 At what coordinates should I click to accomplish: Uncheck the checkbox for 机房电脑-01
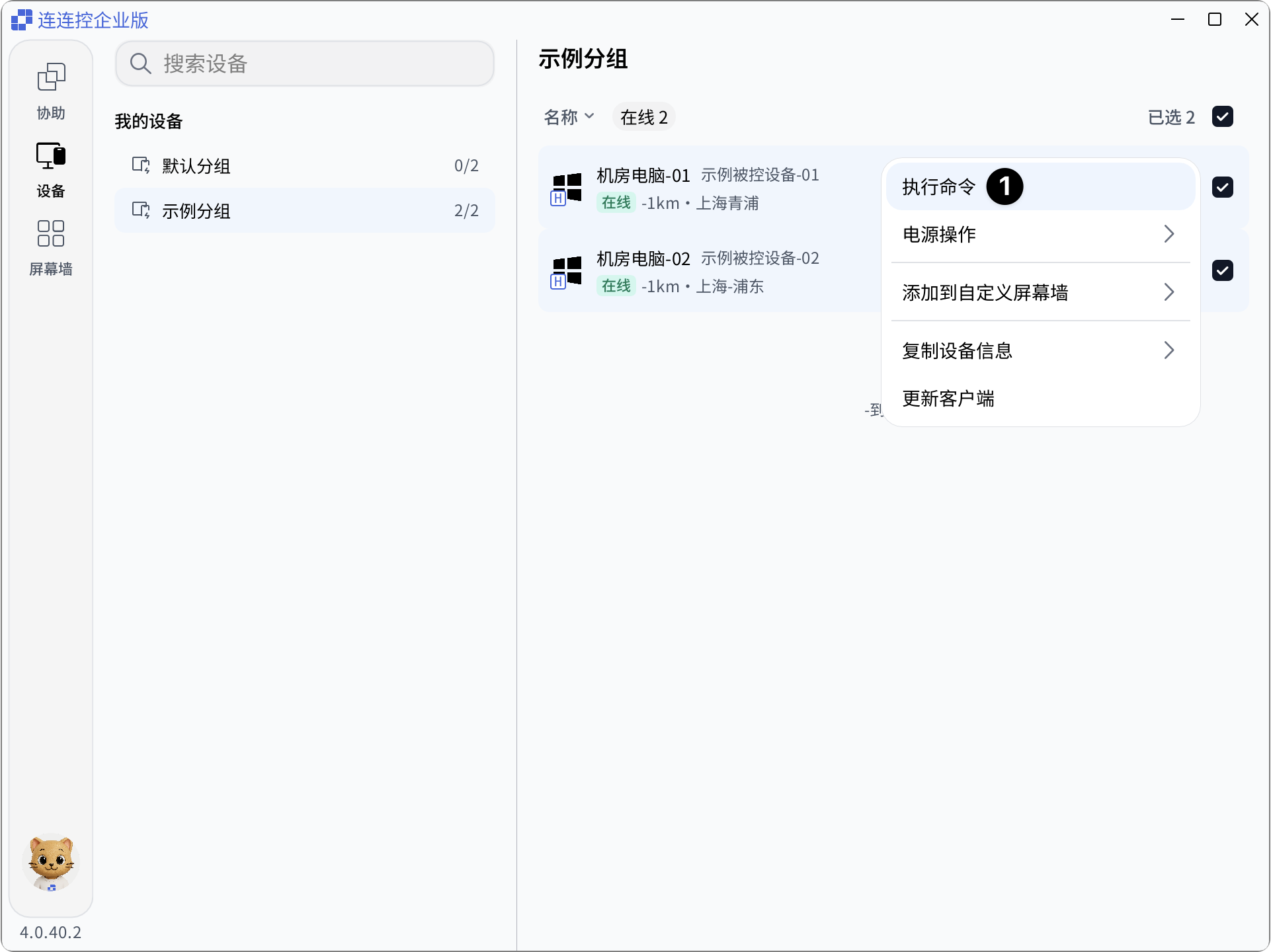(1222, 187)
